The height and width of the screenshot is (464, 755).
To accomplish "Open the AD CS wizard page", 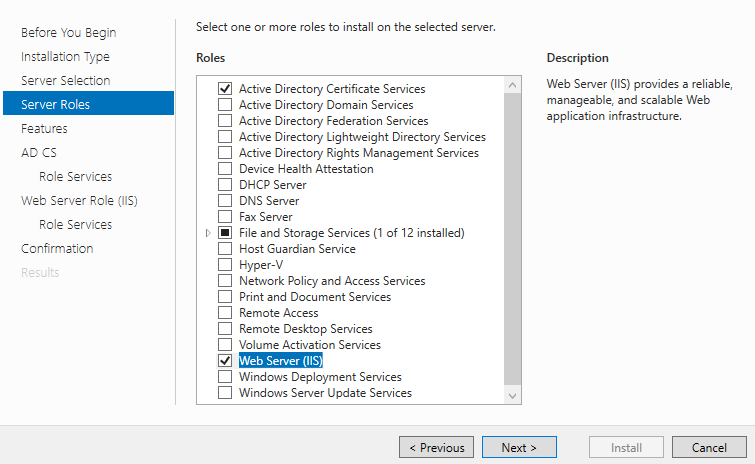I will click(39, 153).
